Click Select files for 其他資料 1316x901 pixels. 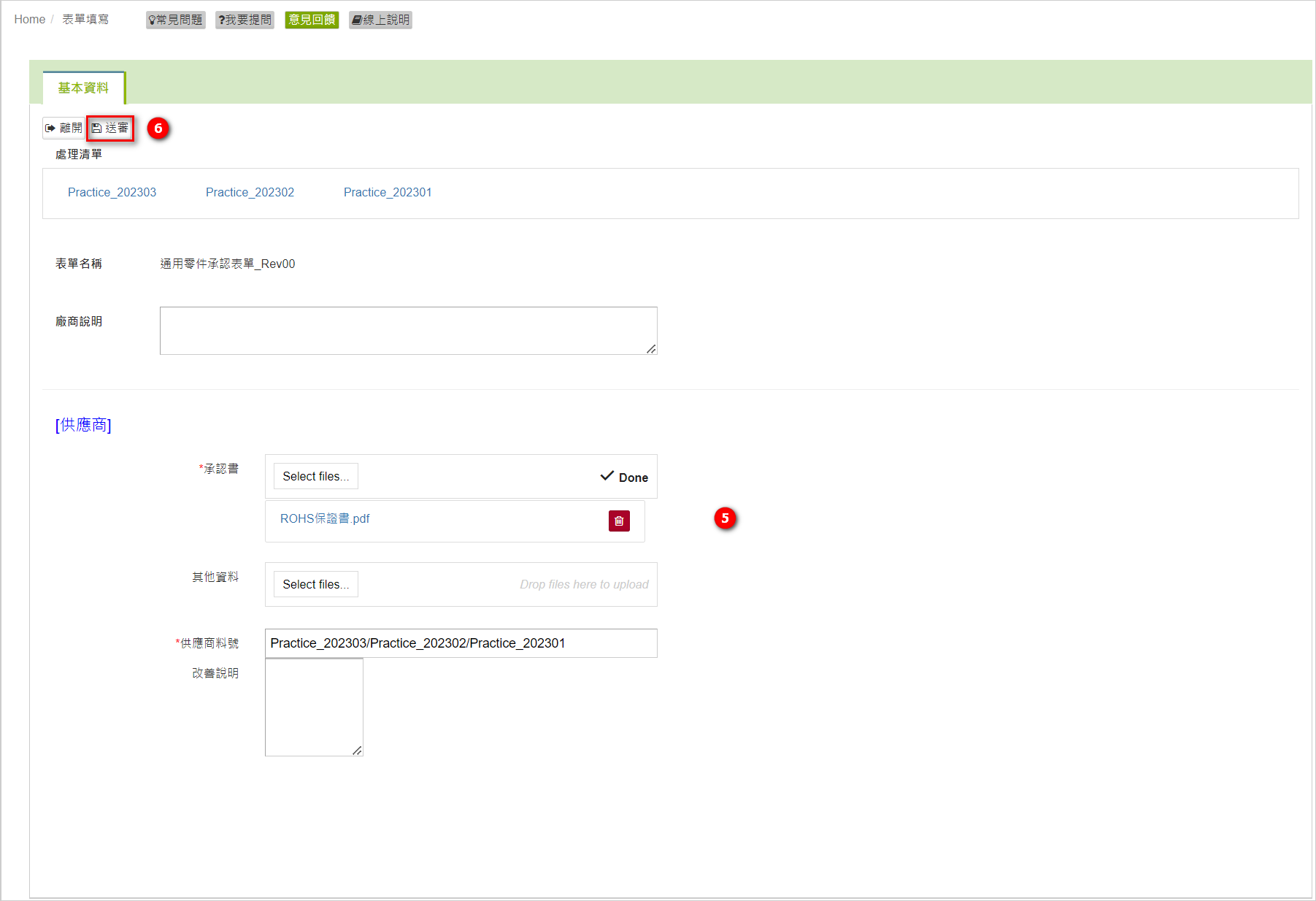tap(316, 584)
